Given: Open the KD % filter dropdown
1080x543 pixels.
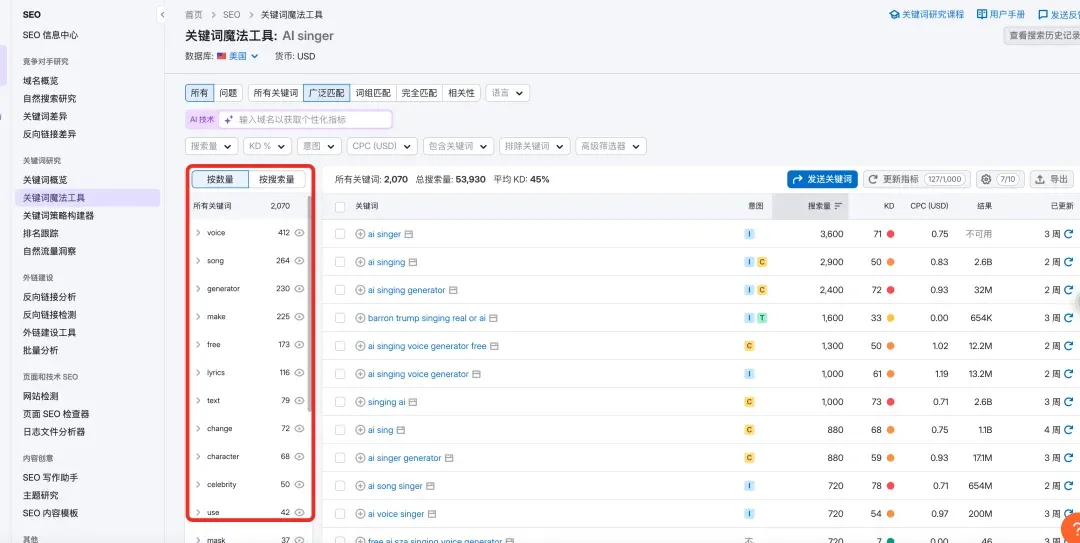Looking at the screenshot, I should (268, 146).
